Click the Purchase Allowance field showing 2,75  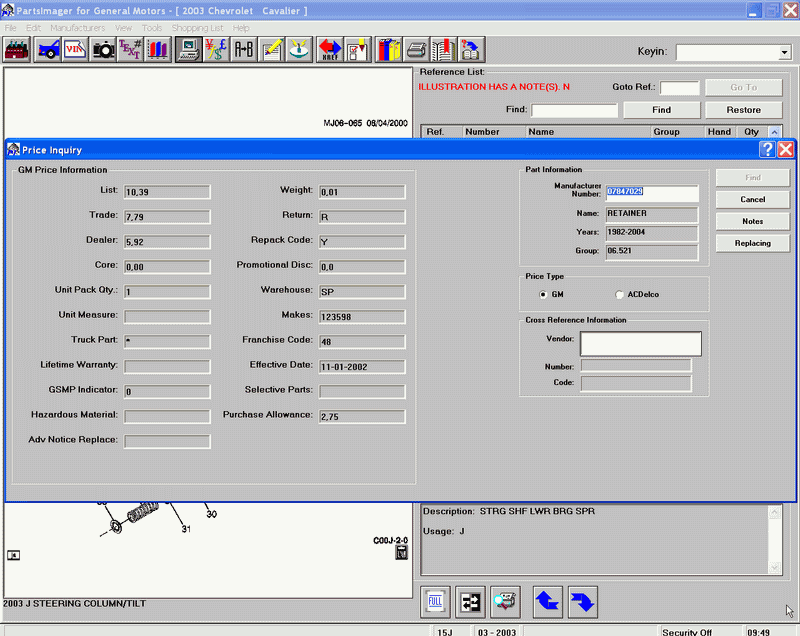tap(362, 417)
